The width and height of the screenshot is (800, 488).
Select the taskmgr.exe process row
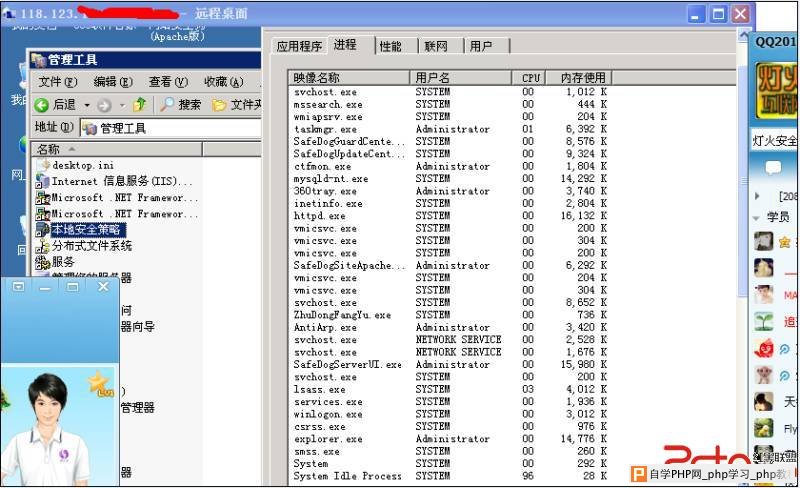(x=450, y=129)
